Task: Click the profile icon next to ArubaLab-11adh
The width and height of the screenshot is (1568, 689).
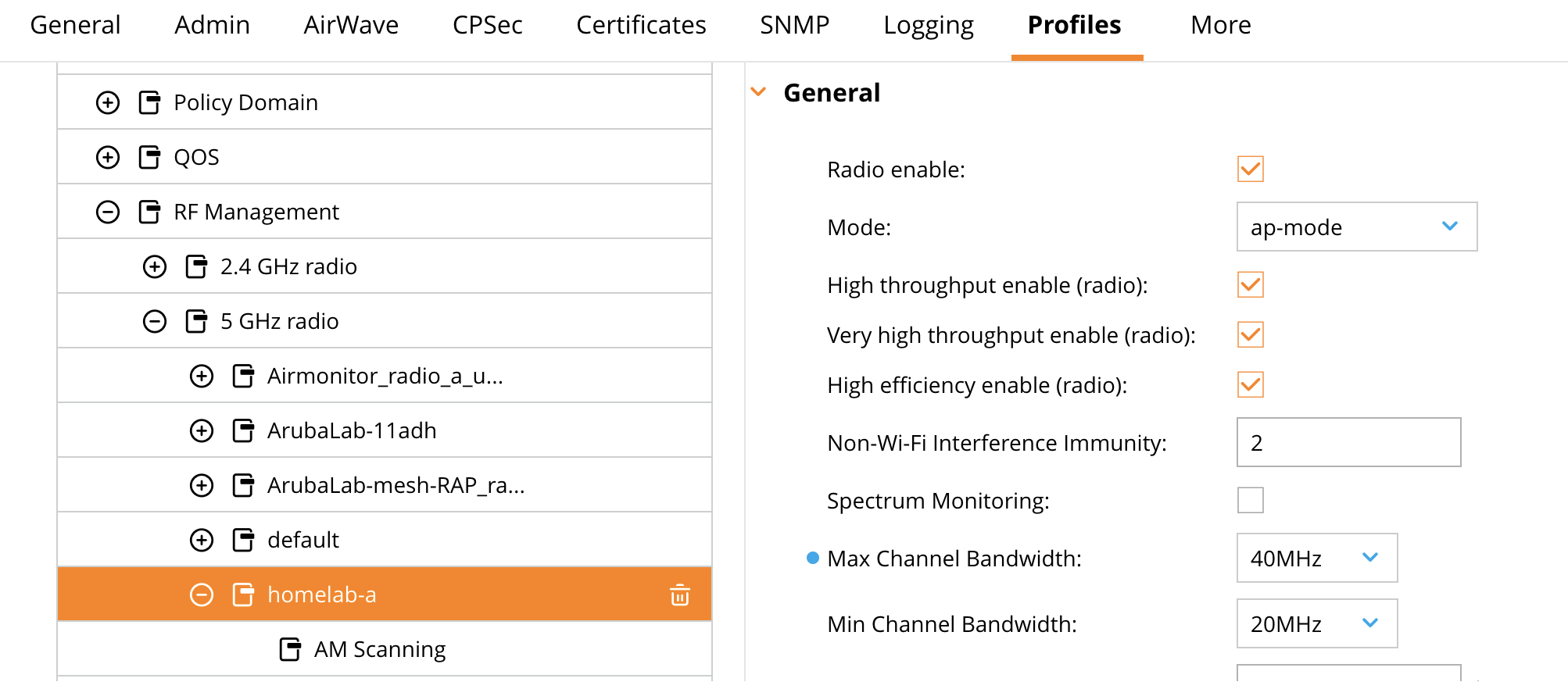Action: pos(243,430)
